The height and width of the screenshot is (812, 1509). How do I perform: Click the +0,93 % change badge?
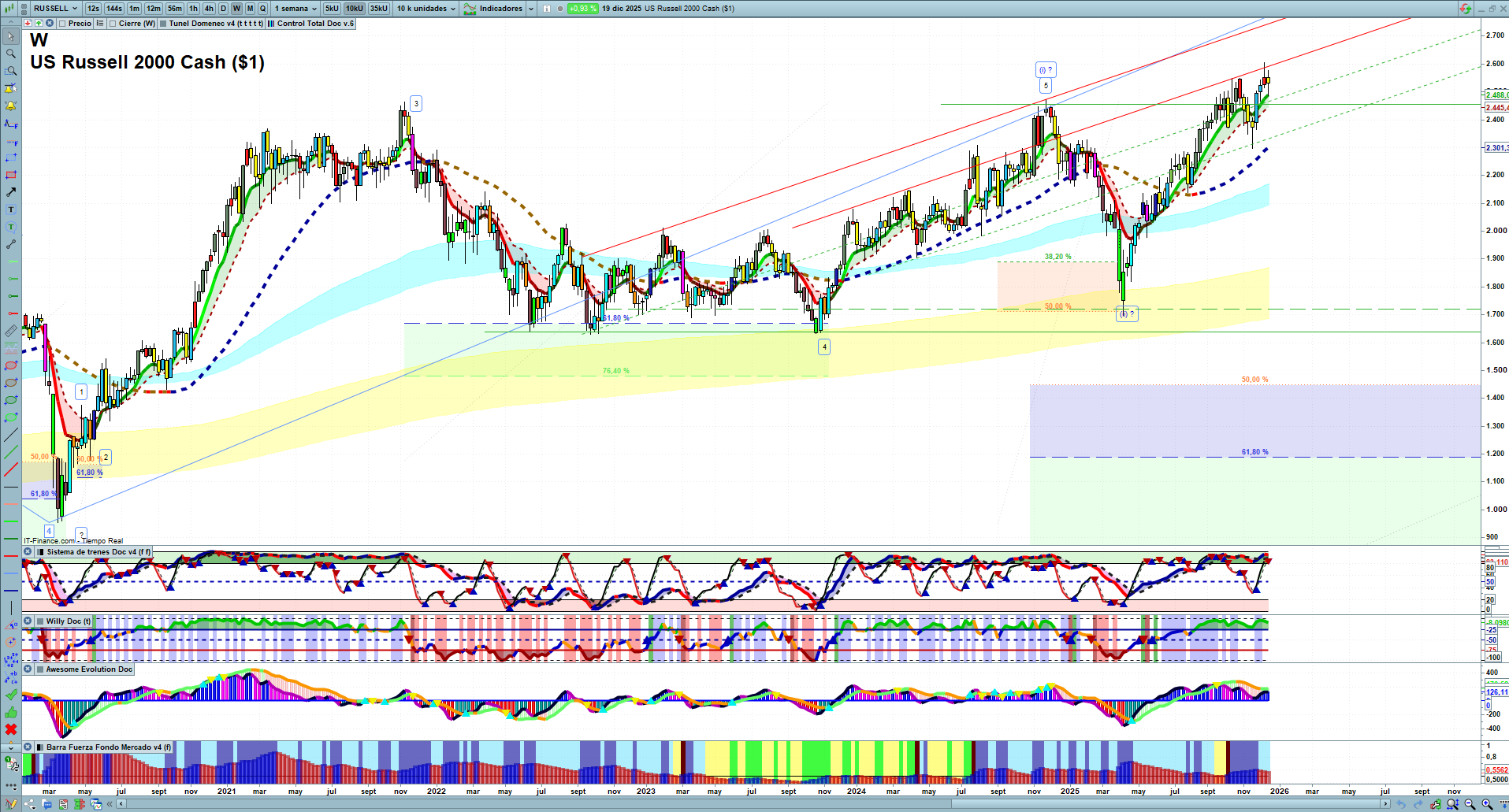[x=583, y=9]
